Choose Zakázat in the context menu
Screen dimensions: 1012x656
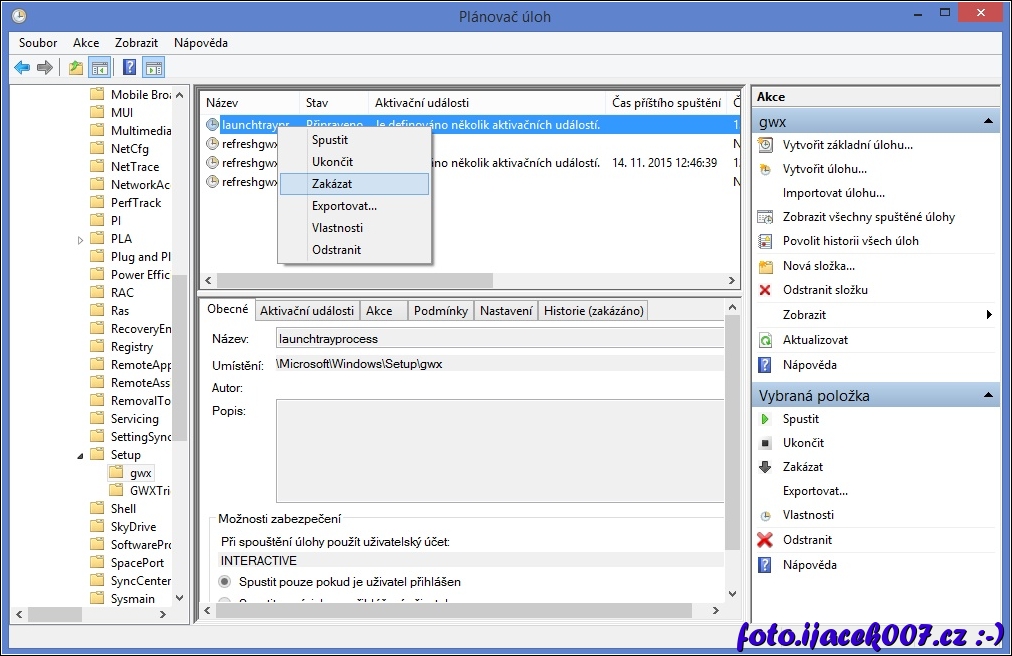tap(332, 184)
